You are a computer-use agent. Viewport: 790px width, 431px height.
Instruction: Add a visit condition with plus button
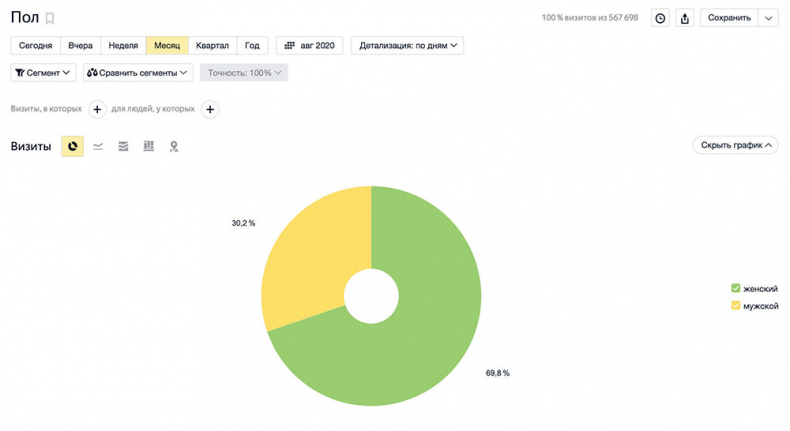pyautogui.click(x=97, y=109)
